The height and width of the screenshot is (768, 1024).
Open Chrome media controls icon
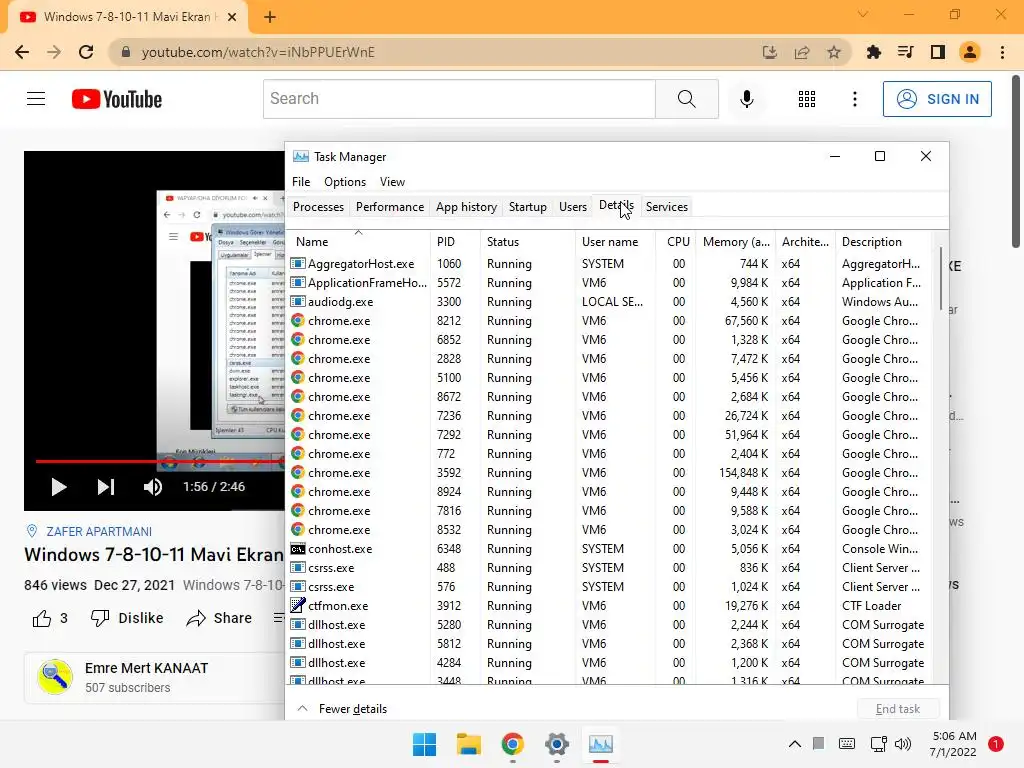coord(905,52)
